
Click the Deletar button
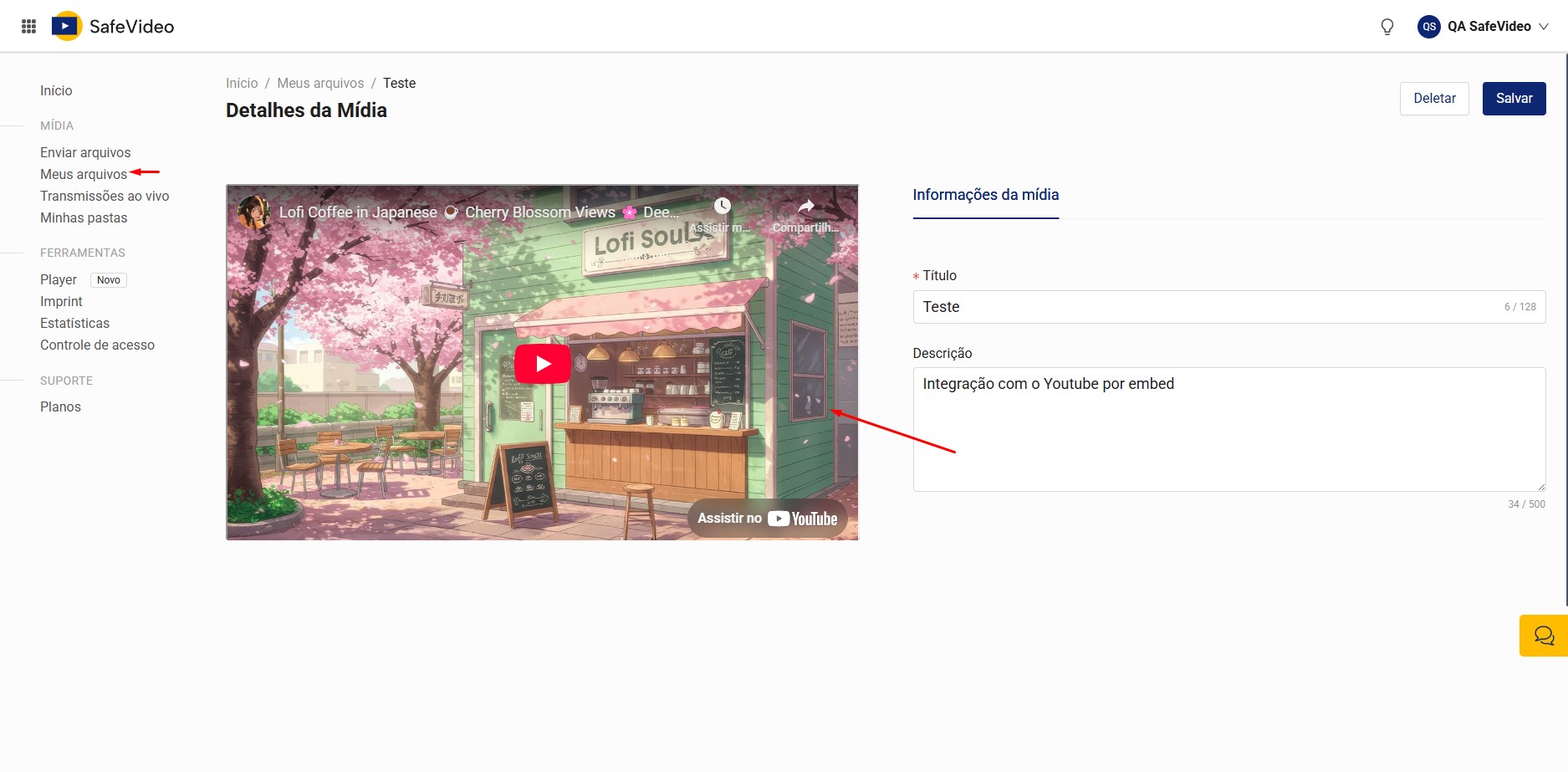click(x=1434, y=99)
